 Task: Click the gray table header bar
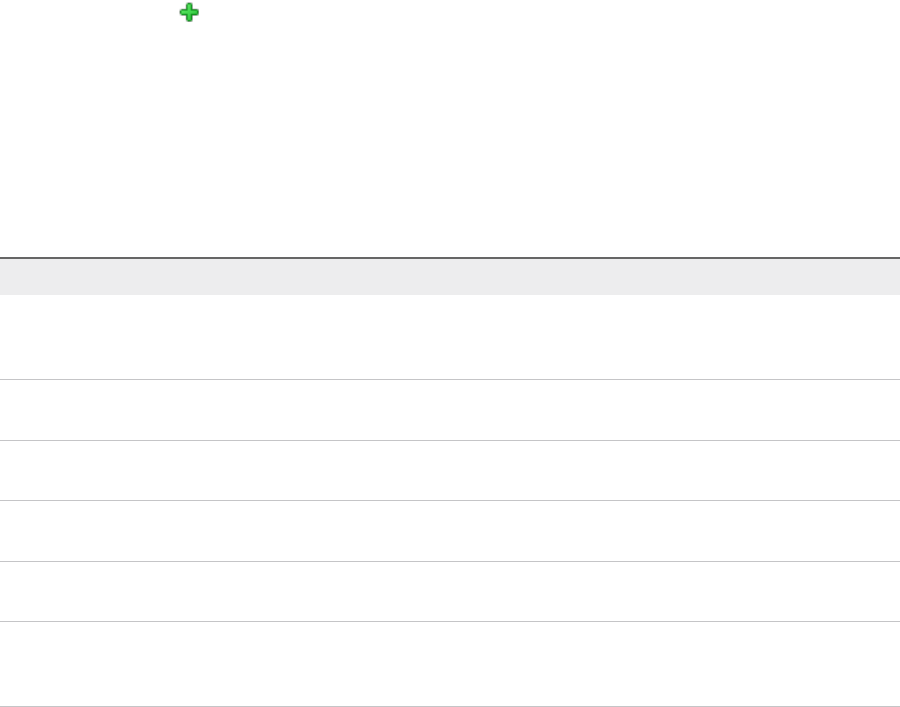450,277
